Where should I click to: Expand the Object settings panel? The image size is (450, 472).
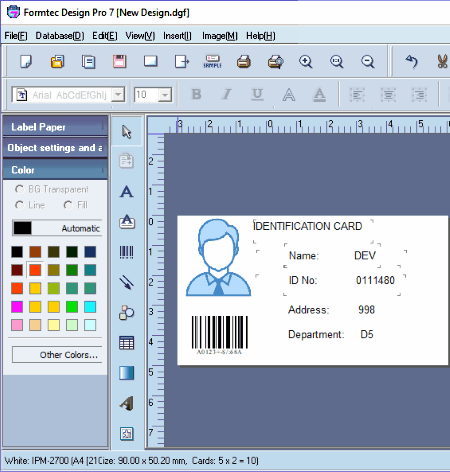click(x=55, y=148)
